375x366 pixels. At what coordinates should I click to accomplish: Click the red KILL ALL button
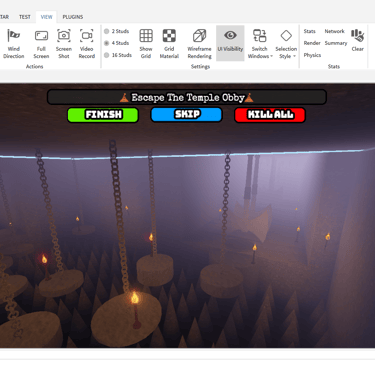pos(270,115)
